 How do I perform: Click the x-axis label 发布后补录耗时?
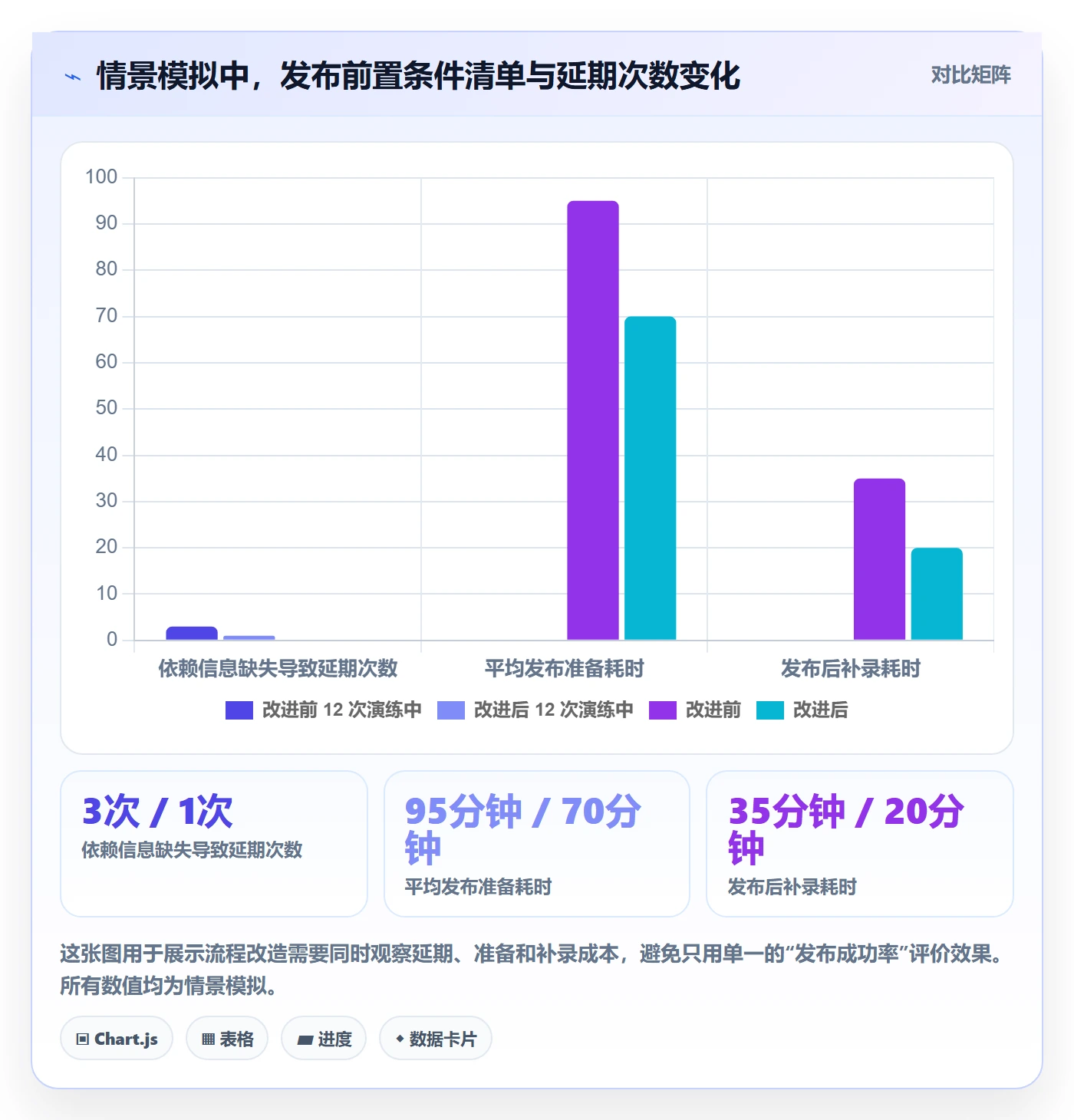tap(851, 668)
